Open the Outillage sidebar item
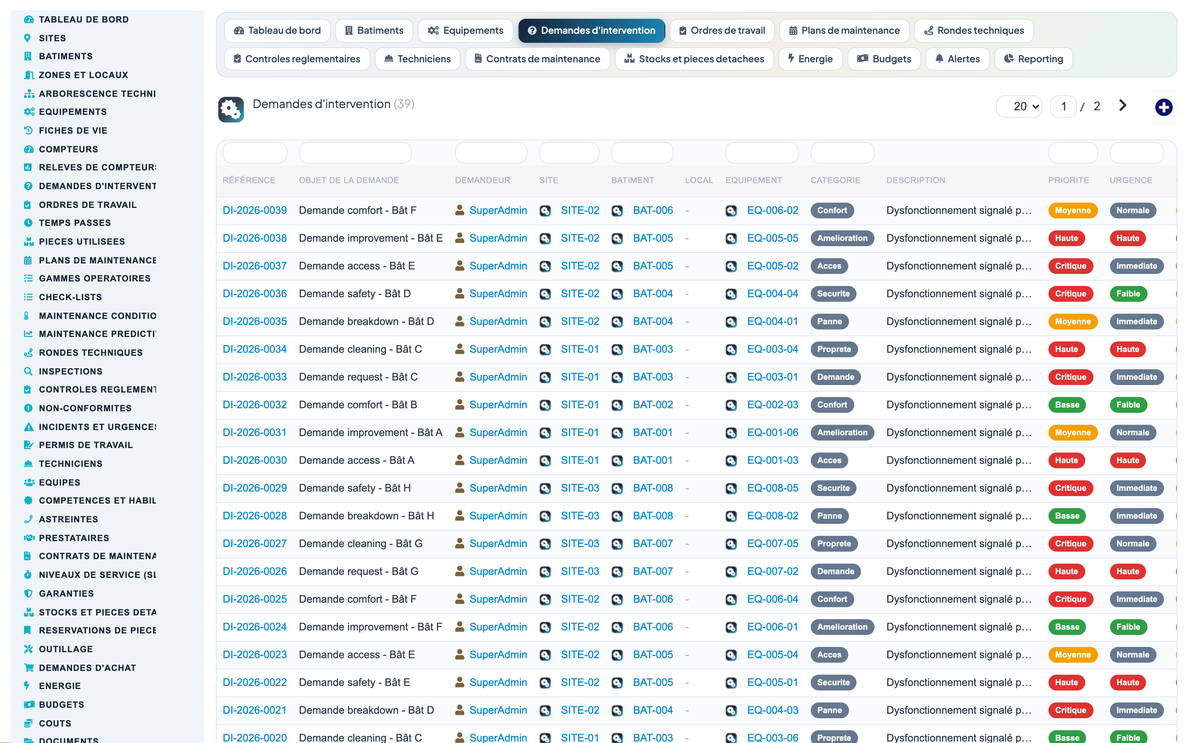Image resolution: width=1200 pixels, height=743 pixels. point(66,649)
